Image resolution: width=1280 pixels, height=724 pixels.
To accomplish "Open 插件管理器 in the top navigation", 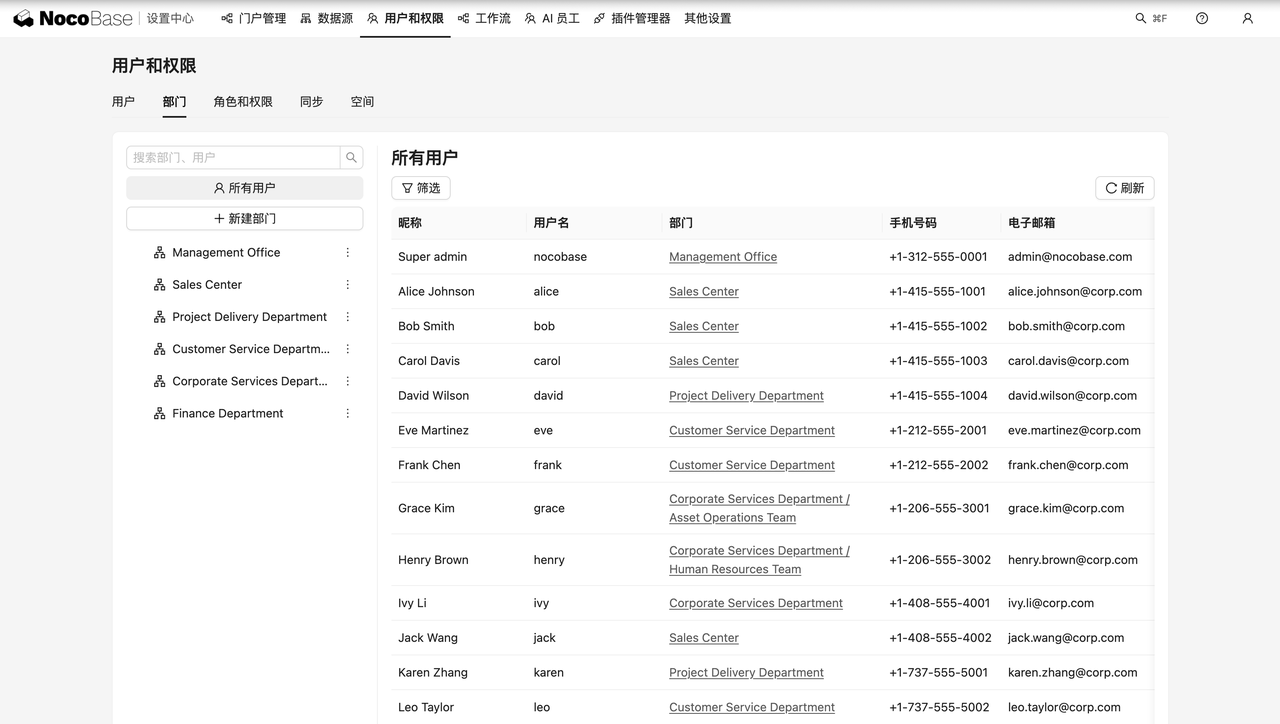I will point(632,18).
